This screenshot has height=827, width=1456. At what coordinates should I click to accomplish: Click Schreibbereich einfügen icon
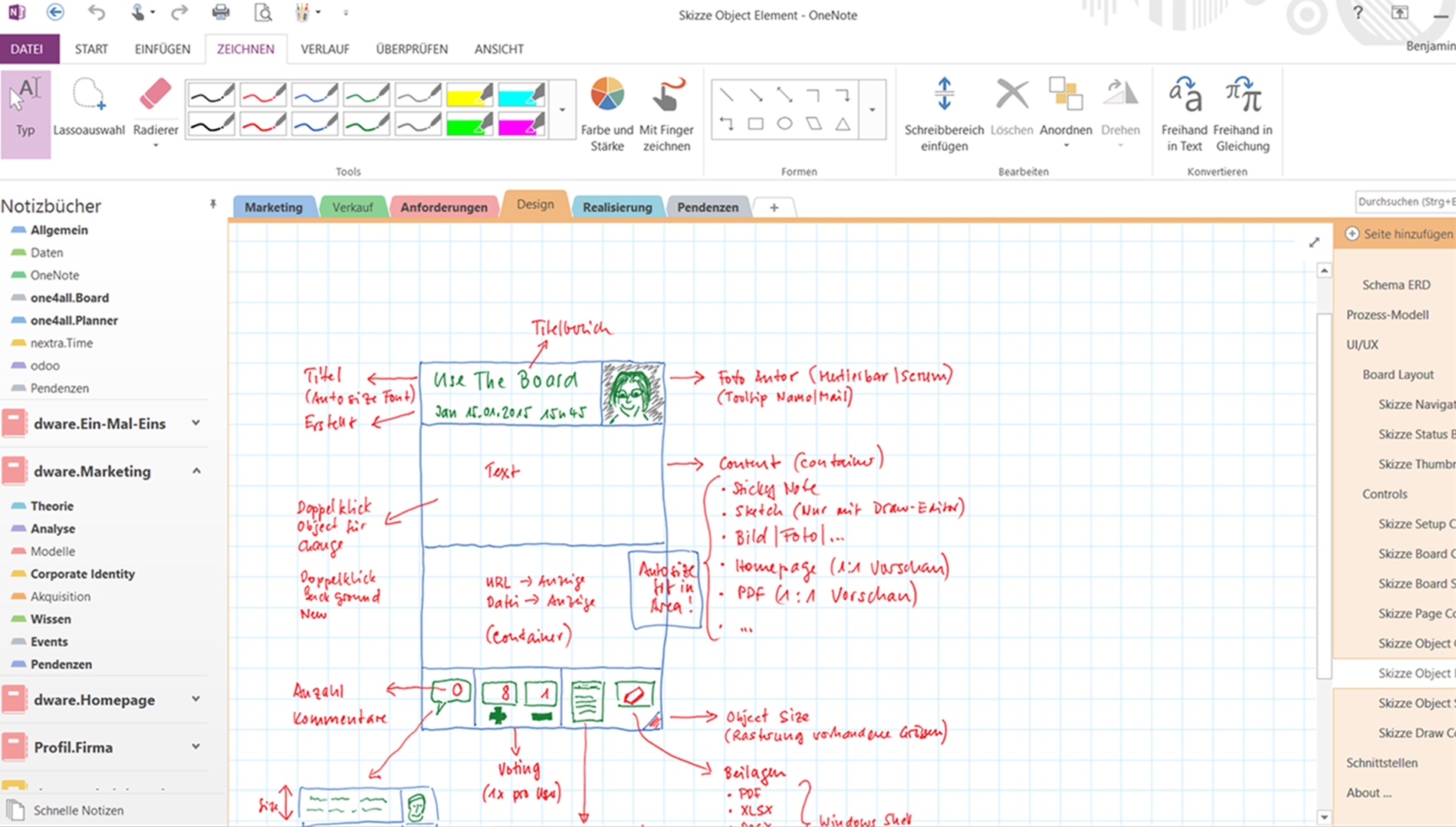[944, 94]
